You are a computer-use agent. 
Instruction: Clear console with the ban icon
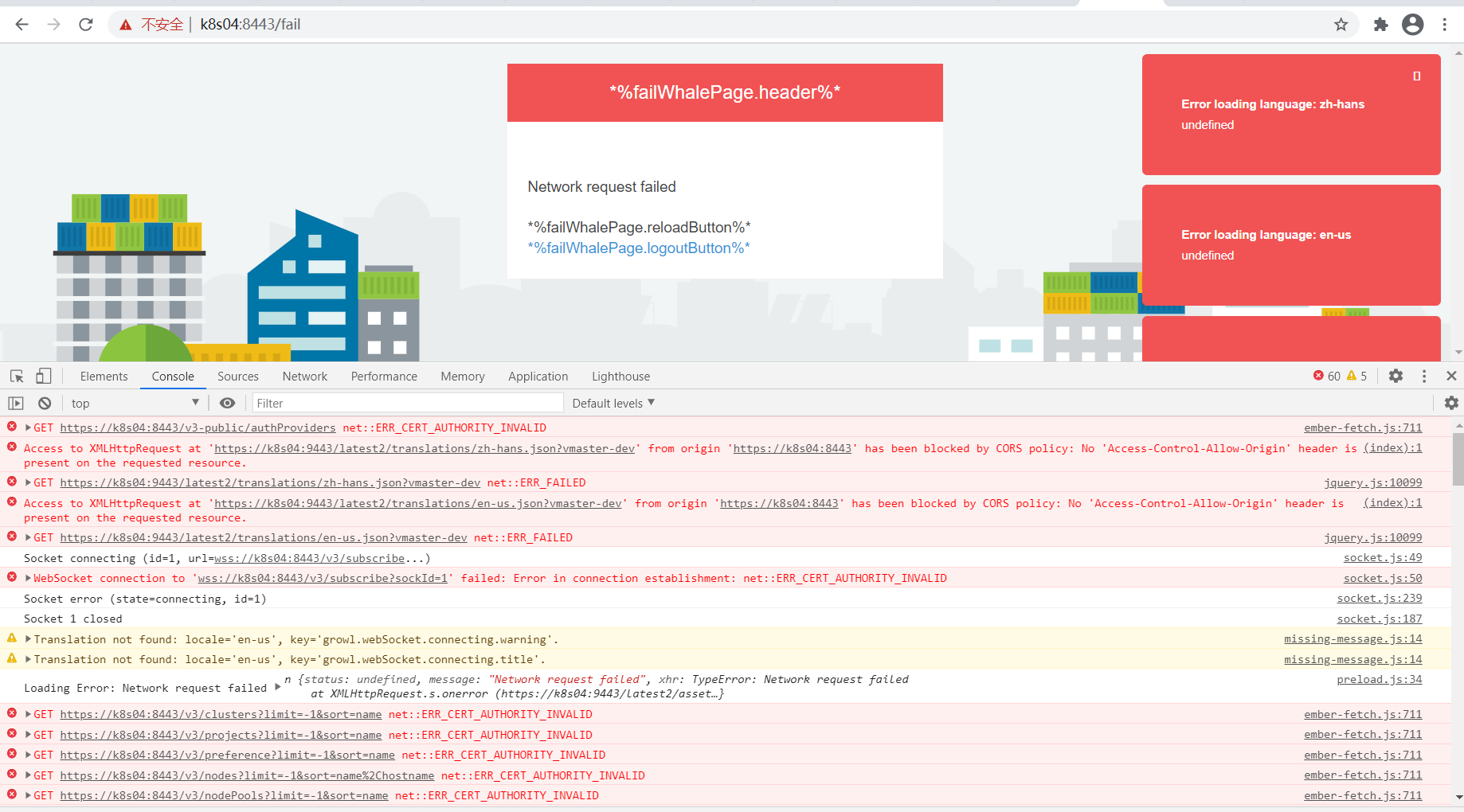[x=45, y=404]
